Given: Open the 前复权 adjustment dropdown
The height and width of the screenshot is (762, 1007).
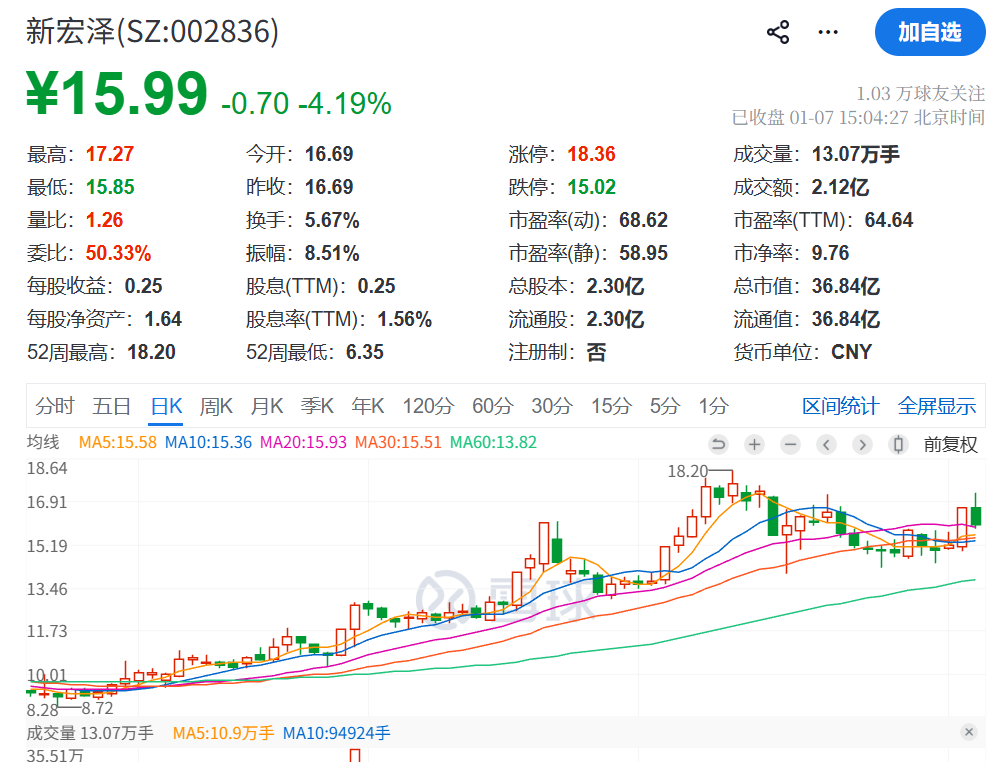Looking at the screenshot, I should pyautogui.click(x=950, y=444).
